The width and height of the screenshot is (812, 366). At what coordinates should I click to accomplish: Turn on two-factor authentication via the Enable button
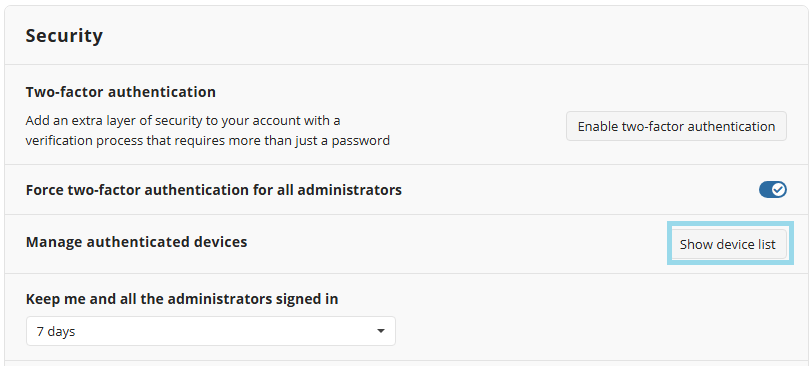(x=676, y=126)
